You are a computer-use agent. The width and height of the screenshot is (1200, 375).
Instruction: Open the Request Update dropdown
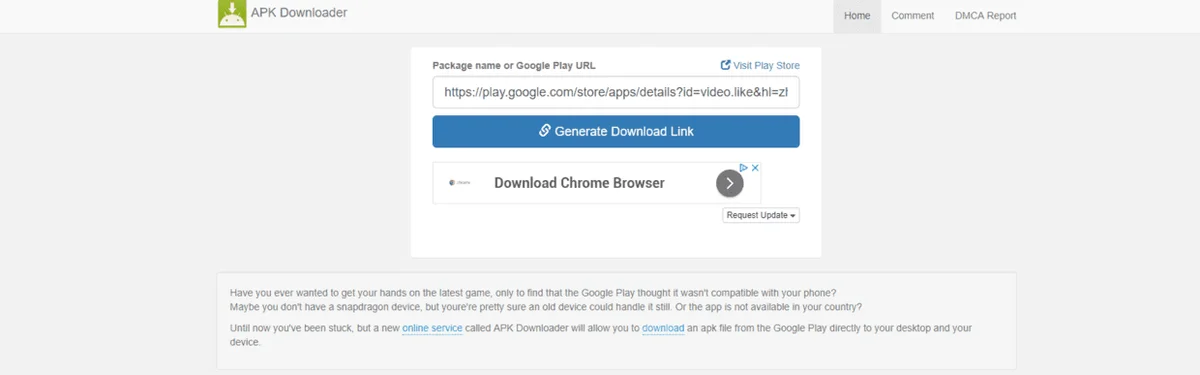tap(761, 215)
